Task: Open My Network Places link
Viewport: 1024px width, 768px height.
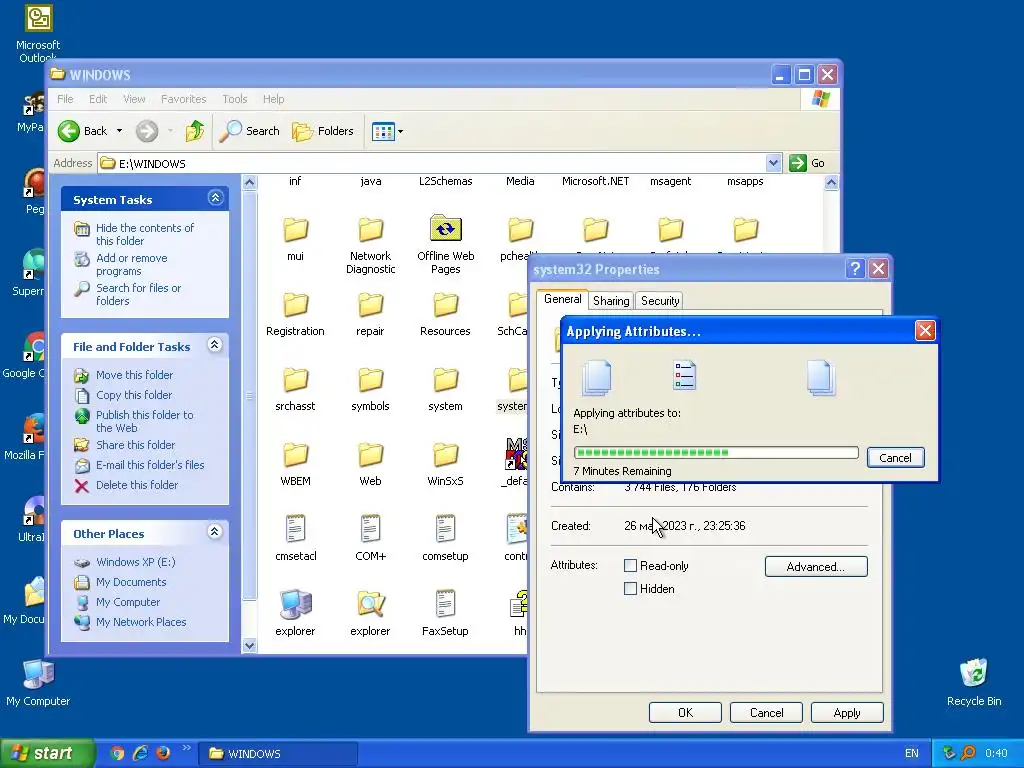Action: (x=140, y=622)
